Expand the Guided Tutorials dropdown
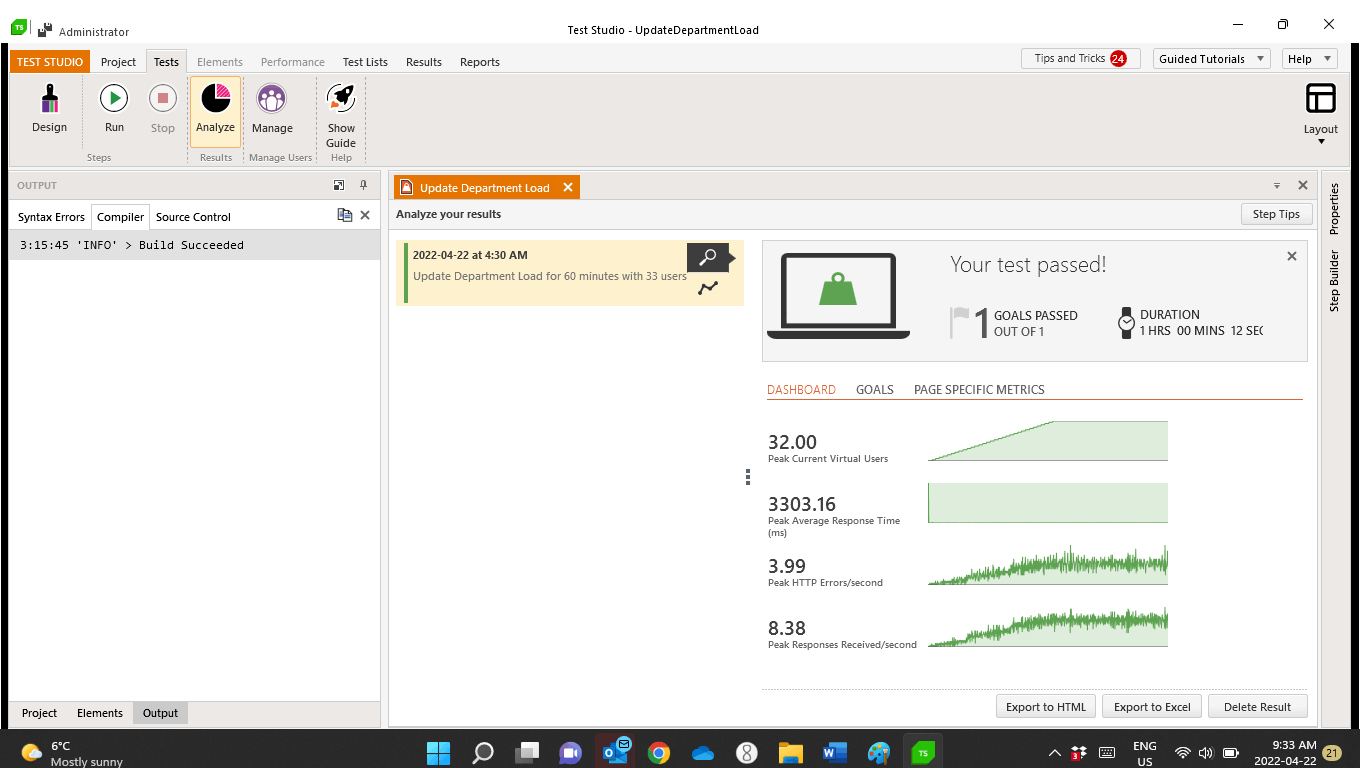Screen dimensions: 1360x768 point(1211,59)
